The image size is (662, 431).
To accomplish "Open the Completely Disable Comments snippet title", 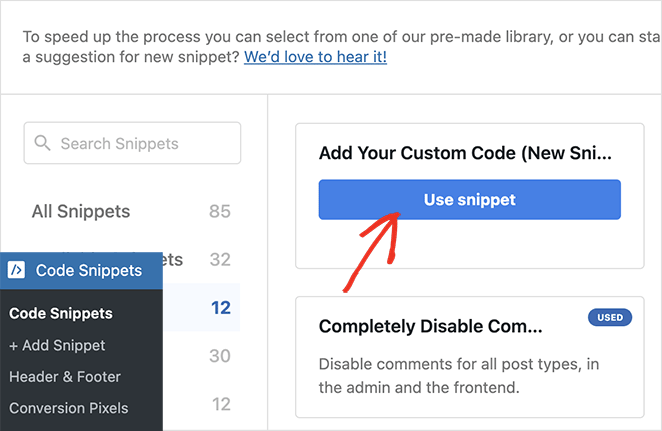I will [430, 326].
